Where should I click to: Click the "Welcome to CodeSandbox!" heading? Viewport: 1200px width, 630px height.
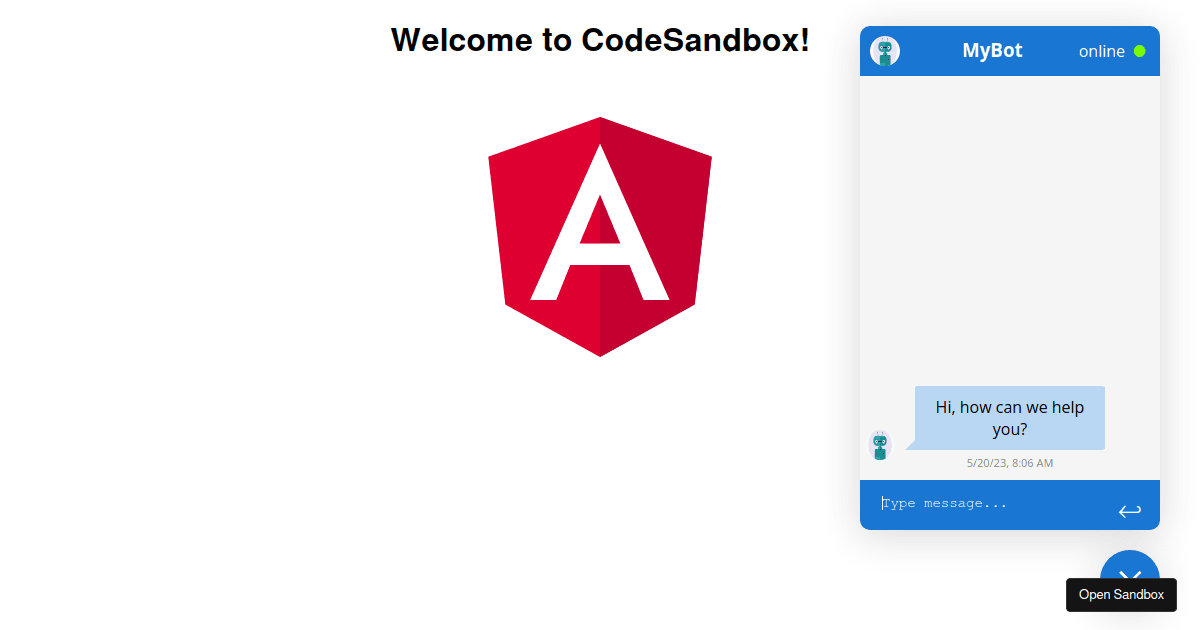pos(599,40)
